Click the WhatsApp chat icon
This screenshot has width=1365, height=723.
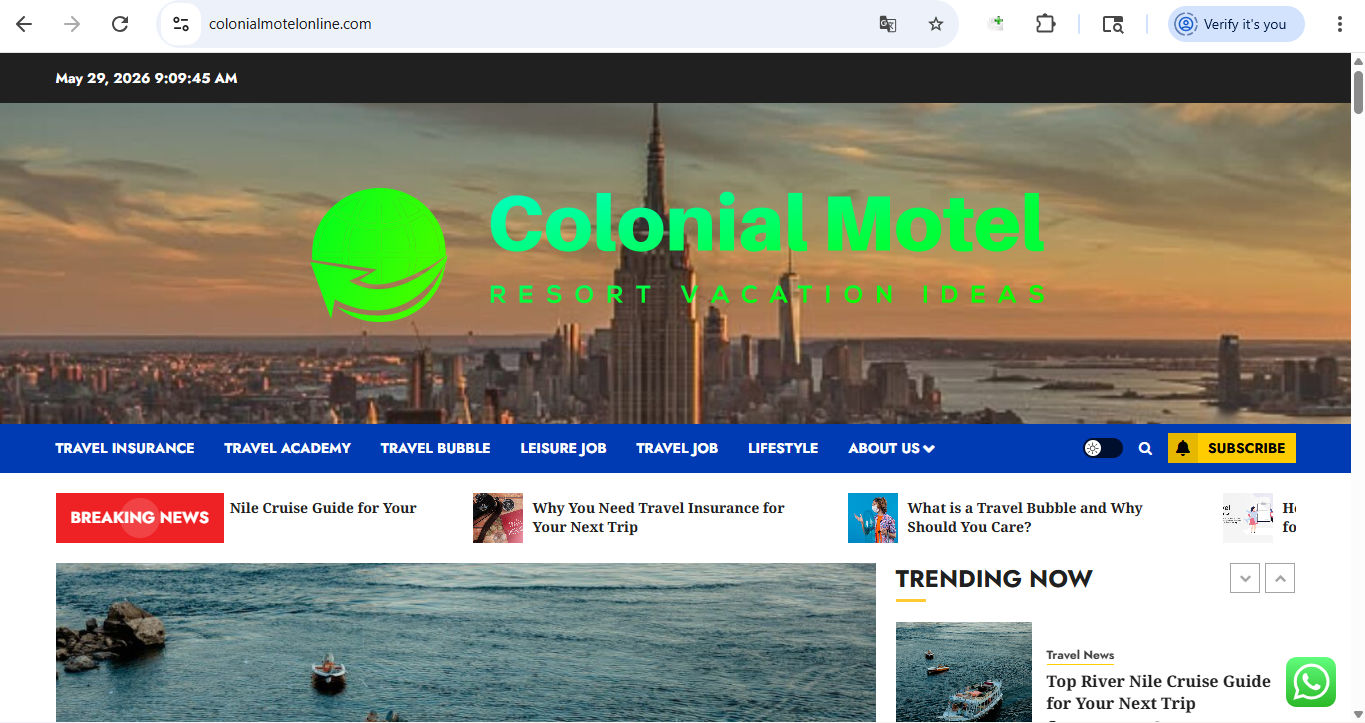click(1310, 682)
